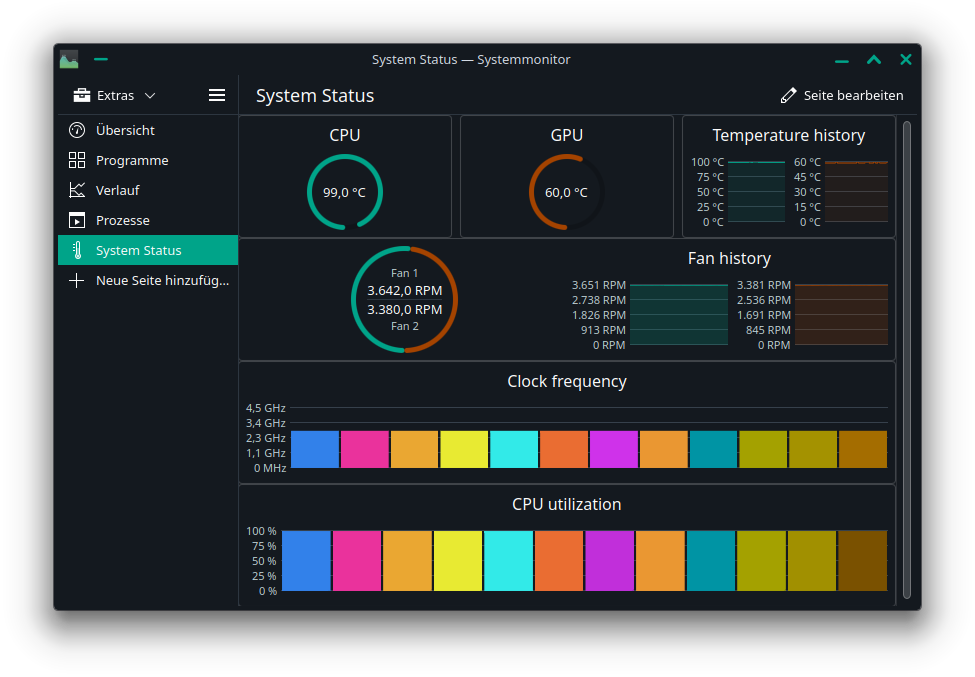Click the System Status page title
Image resolution: width=975 pixels, height=677 pixels.
tap(315, 96)
